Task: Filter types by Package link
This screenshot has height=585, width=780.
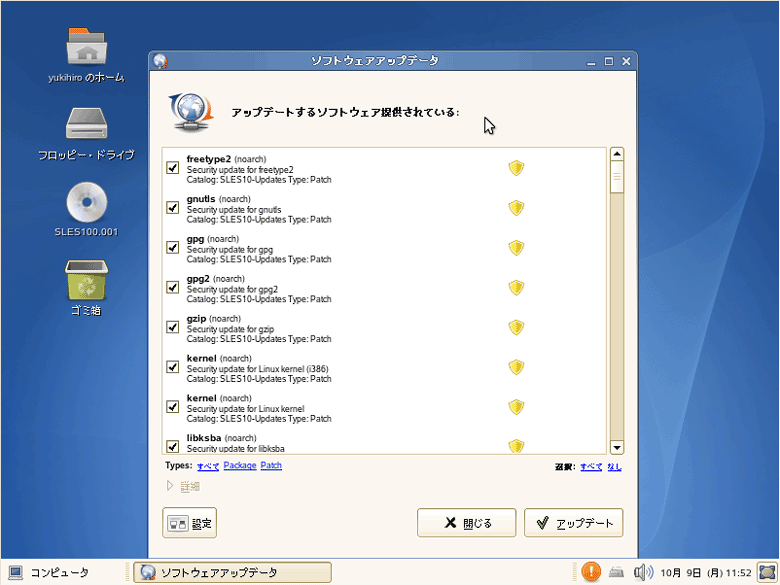Action: click(240, 466)
